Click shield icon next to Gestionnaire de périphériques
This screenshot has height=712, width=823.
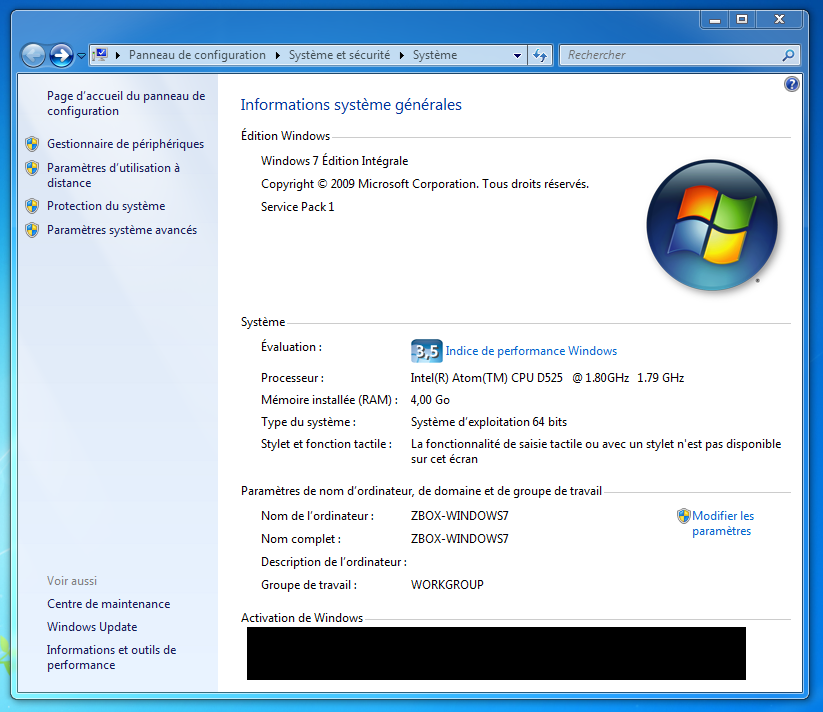pos(32,144)
